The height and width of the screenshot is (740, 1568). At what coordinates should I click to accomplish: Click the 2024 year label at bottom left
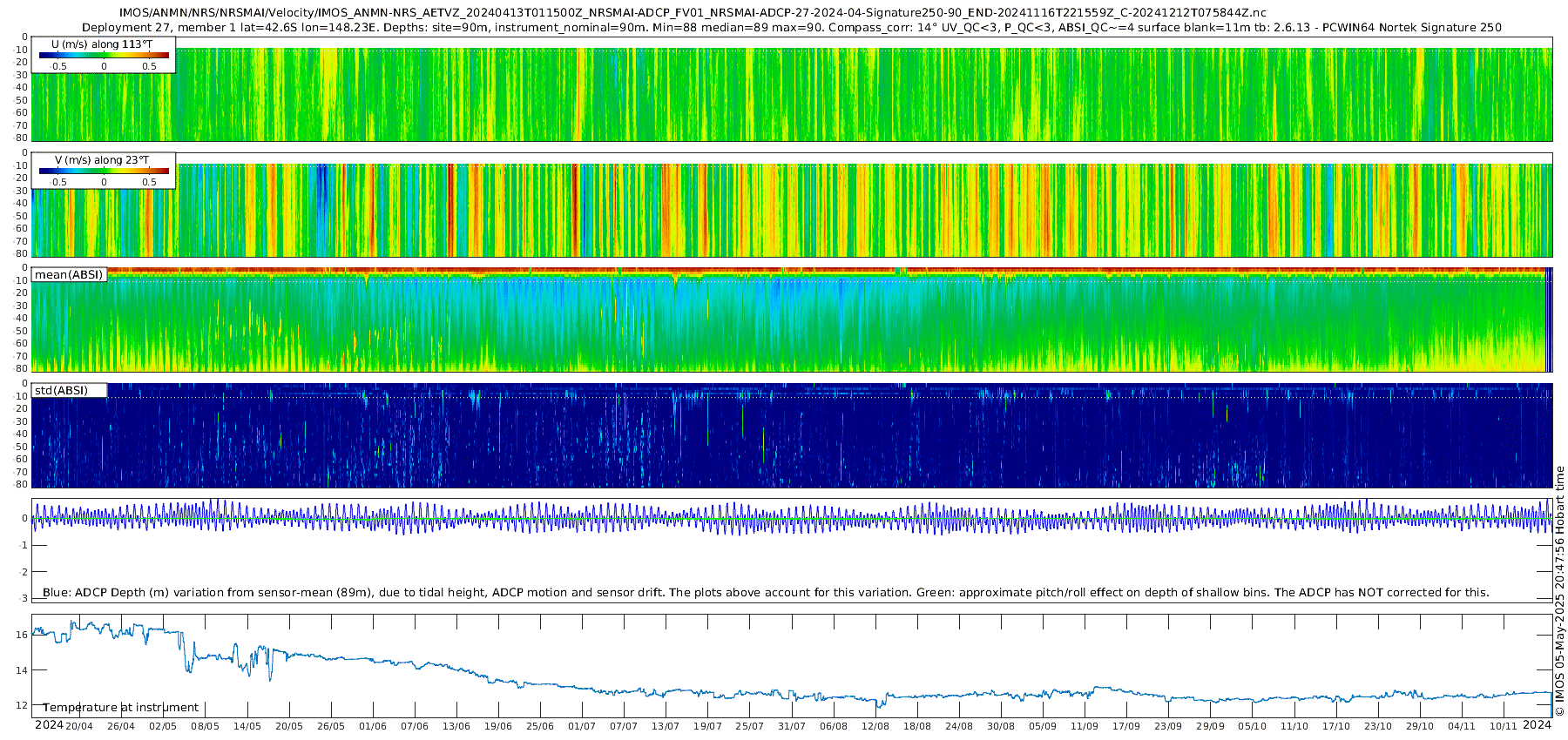point(49,725)
